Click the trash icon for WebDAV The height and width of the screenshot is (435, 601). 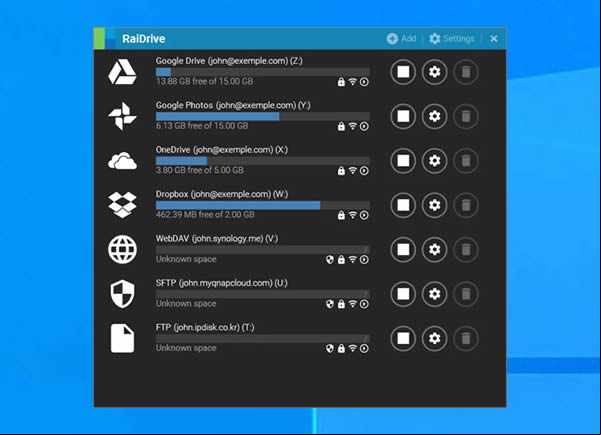point(466,250)
